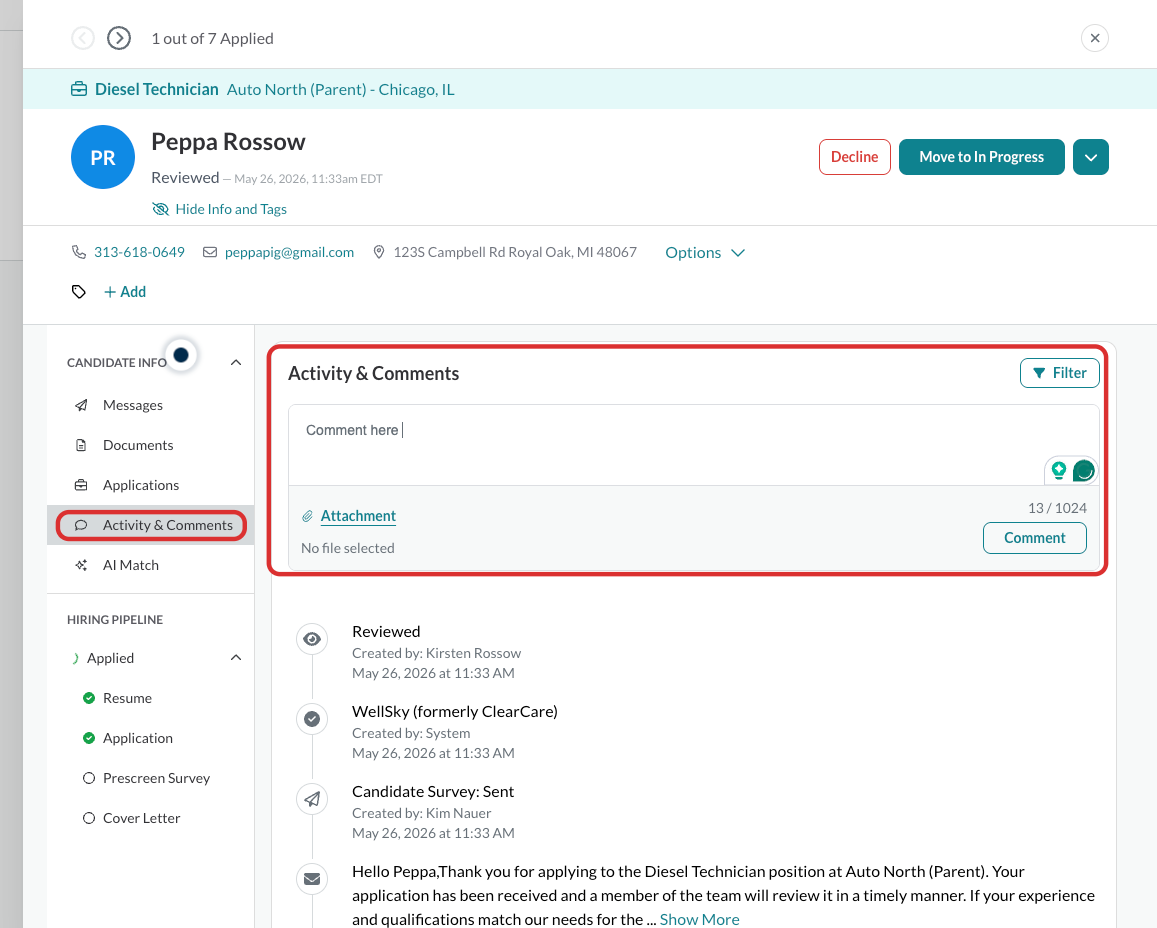The width and height of the screenshot is (1157, 928).
Task: Open the Filter button
Action: [1060, 373]
